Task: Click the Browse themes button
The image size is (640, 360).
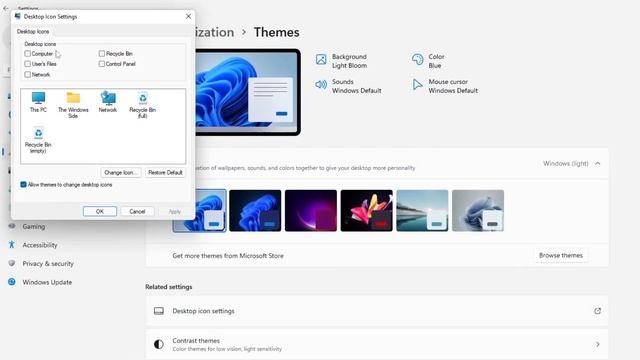Action: (561, 256)
